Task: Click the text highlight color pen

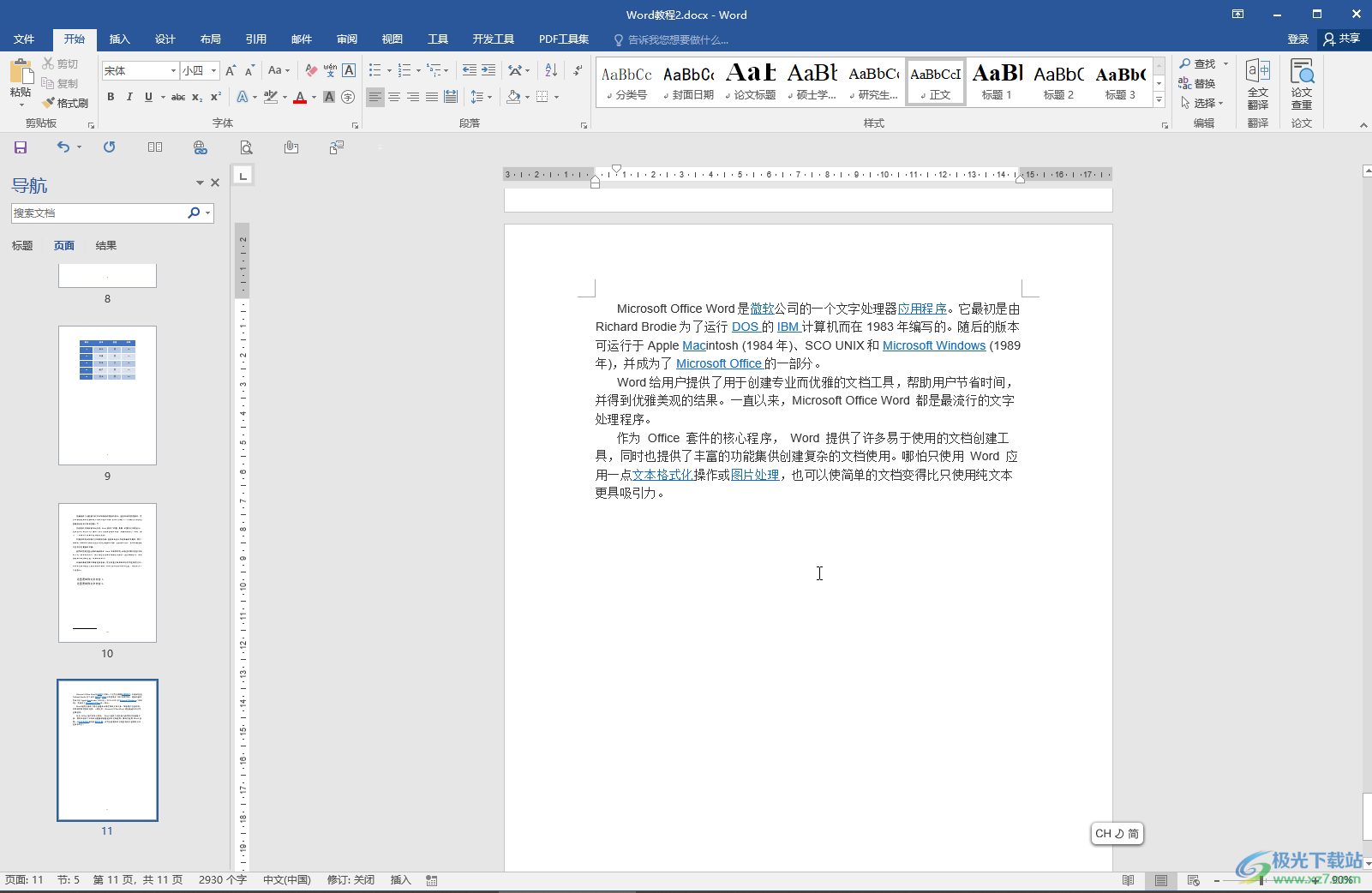Action: pyautogui.click(x=271, y=97)
